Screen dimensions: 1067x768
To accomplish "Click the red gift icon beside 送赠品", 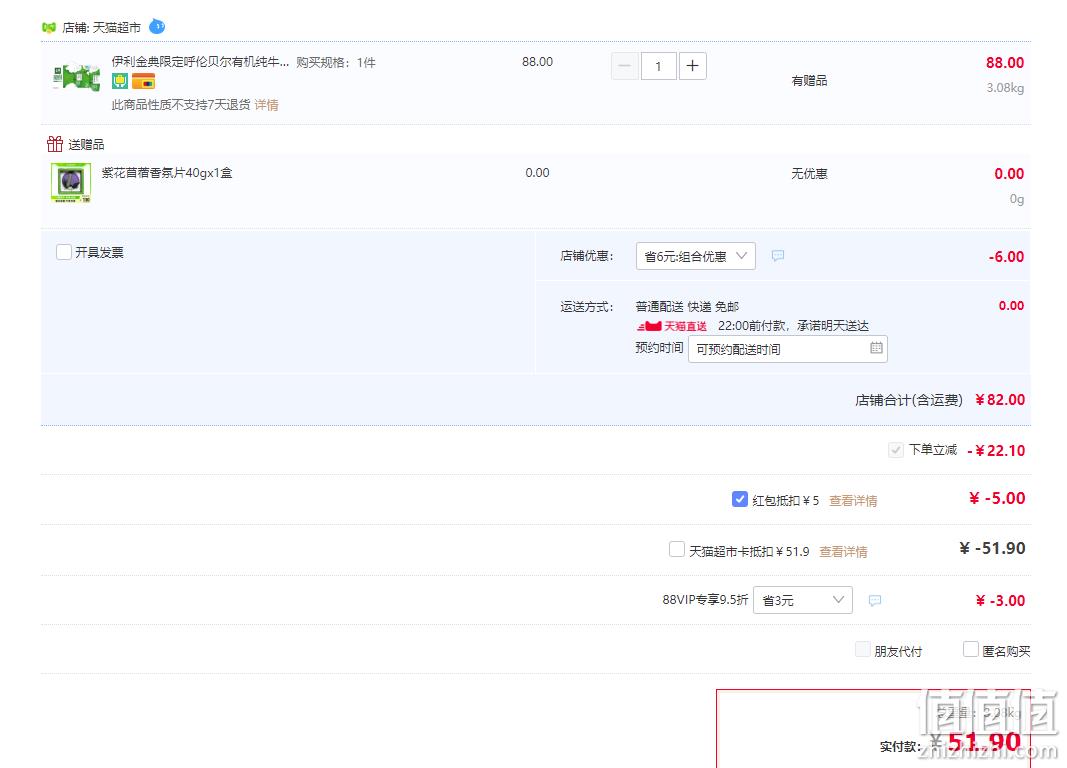I will (x=55, y=144).
